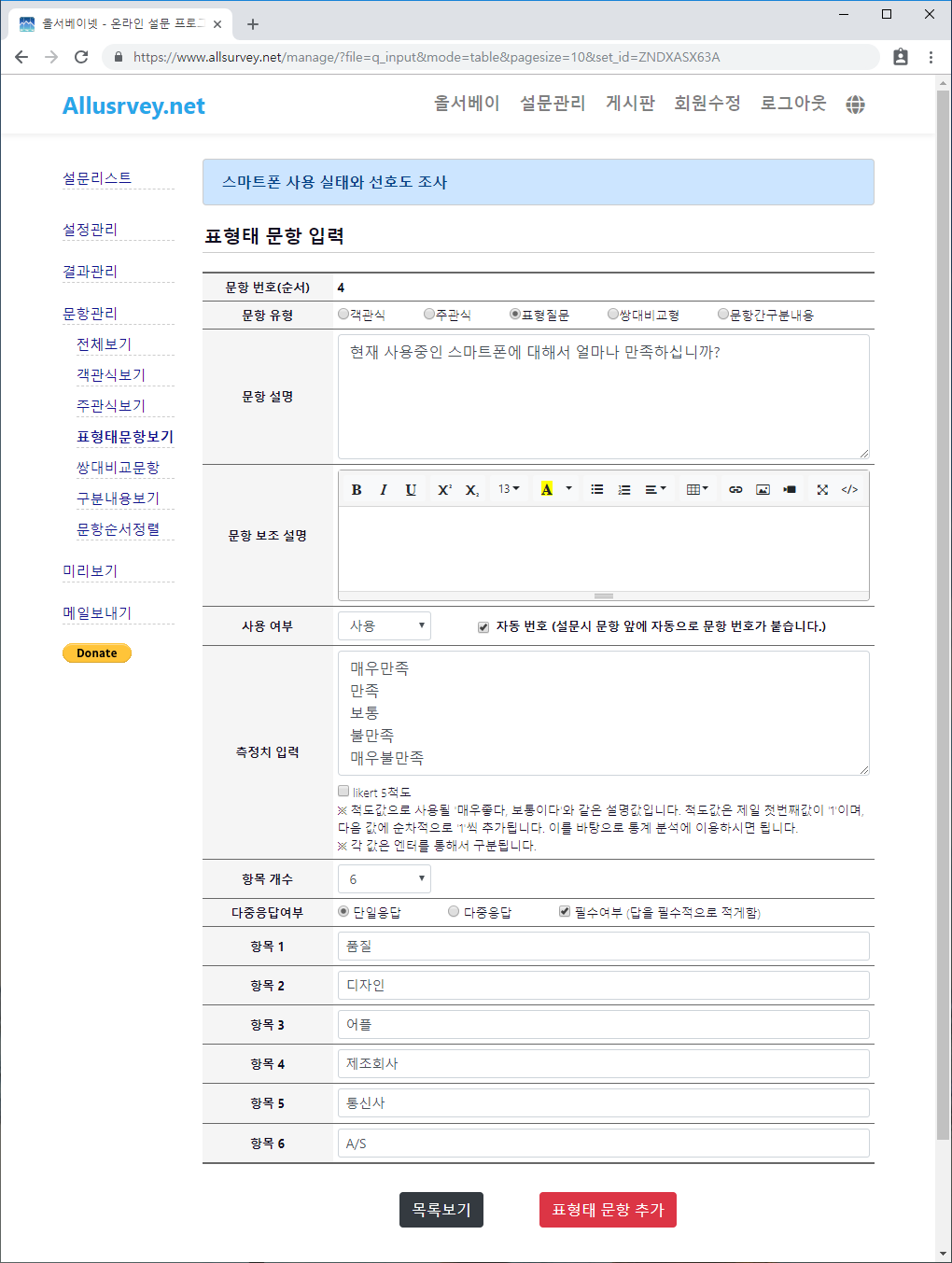Screen dimensions: 952x1263
Task: Switch editor to fullscreen mode
Action: point(822,489)
